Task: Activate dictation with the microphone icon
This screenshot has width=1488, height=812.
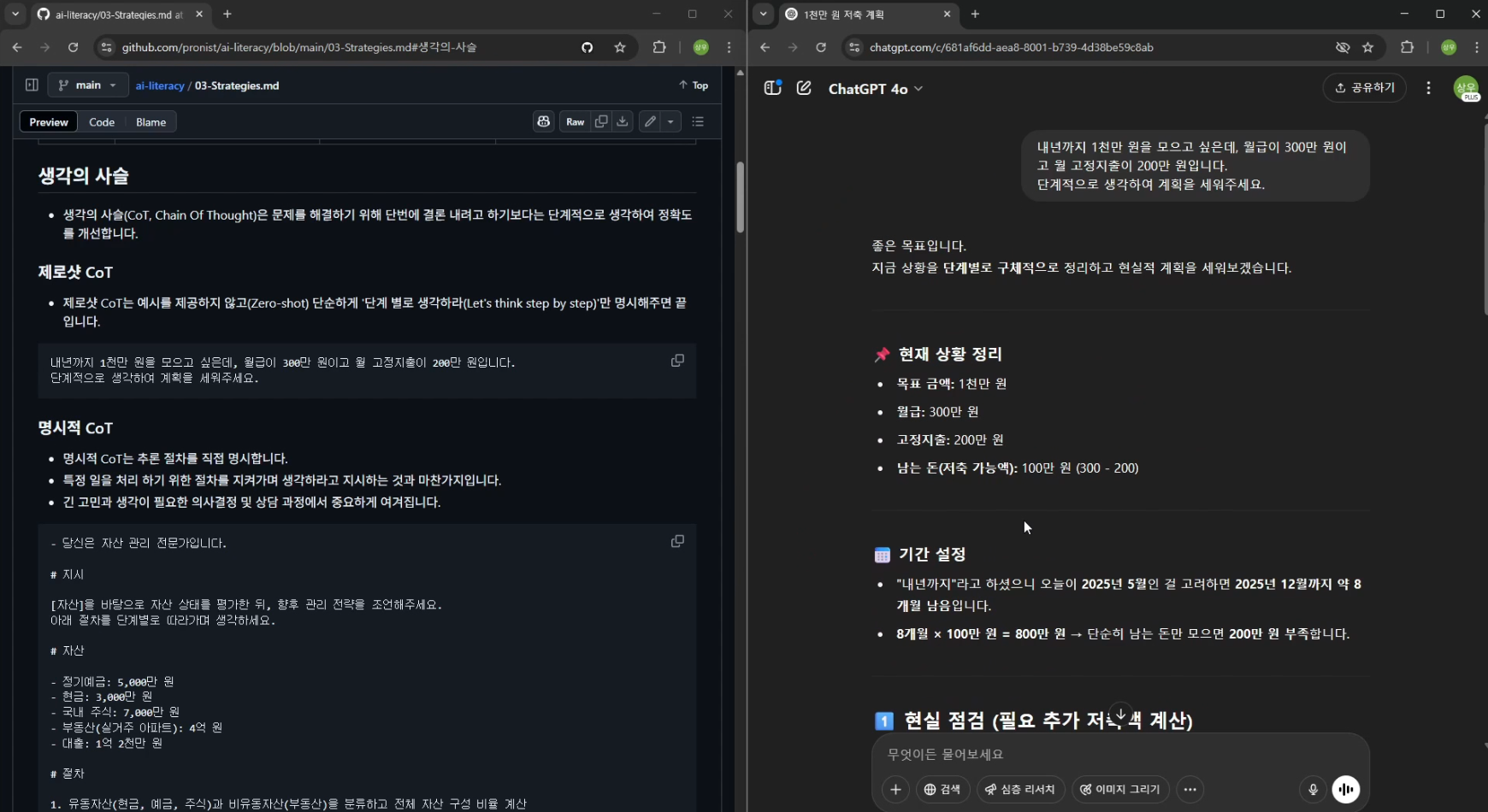Action: [1312, 789]
